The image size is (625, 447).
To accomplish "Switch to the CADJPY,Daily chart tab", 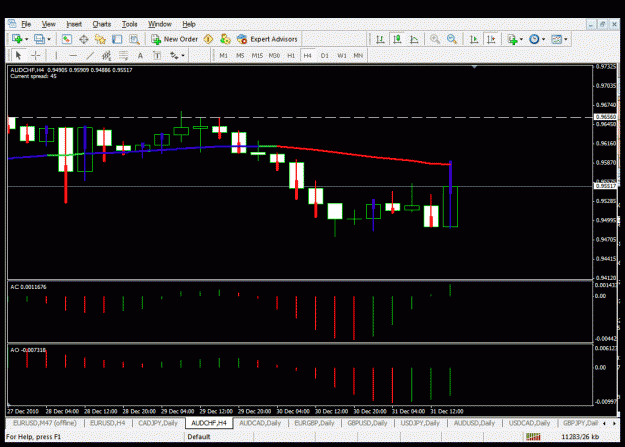I will point(158,423).
